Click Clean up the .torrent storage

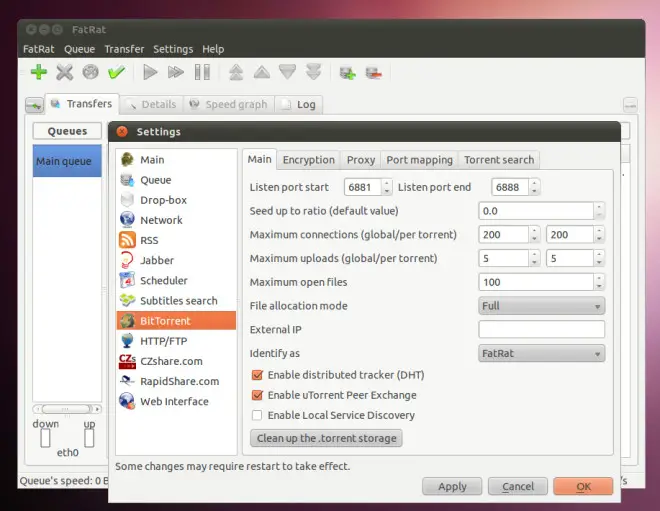(x=326, y=438)
